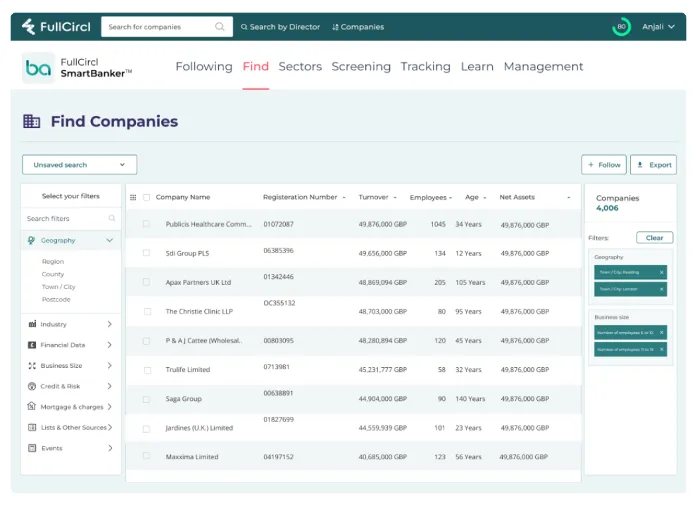Expand the Mortgage & charges filter section

[x=110, y=407]
